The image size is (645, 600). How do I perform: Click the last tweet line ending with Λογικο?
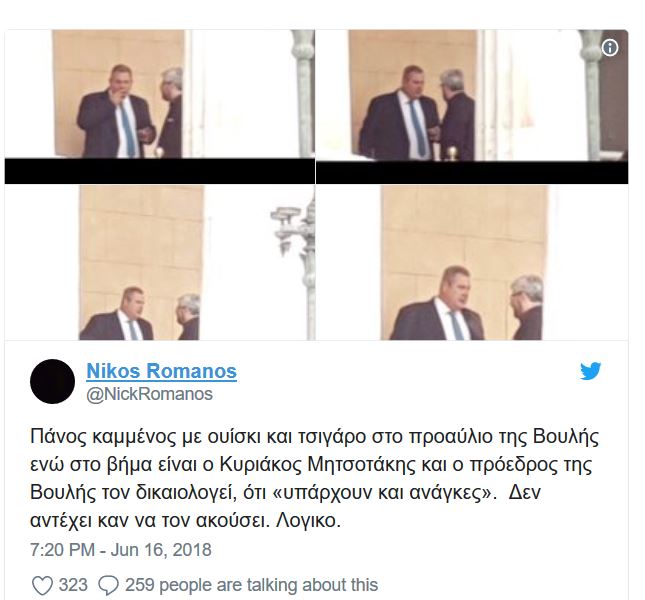tap(185, 521)
